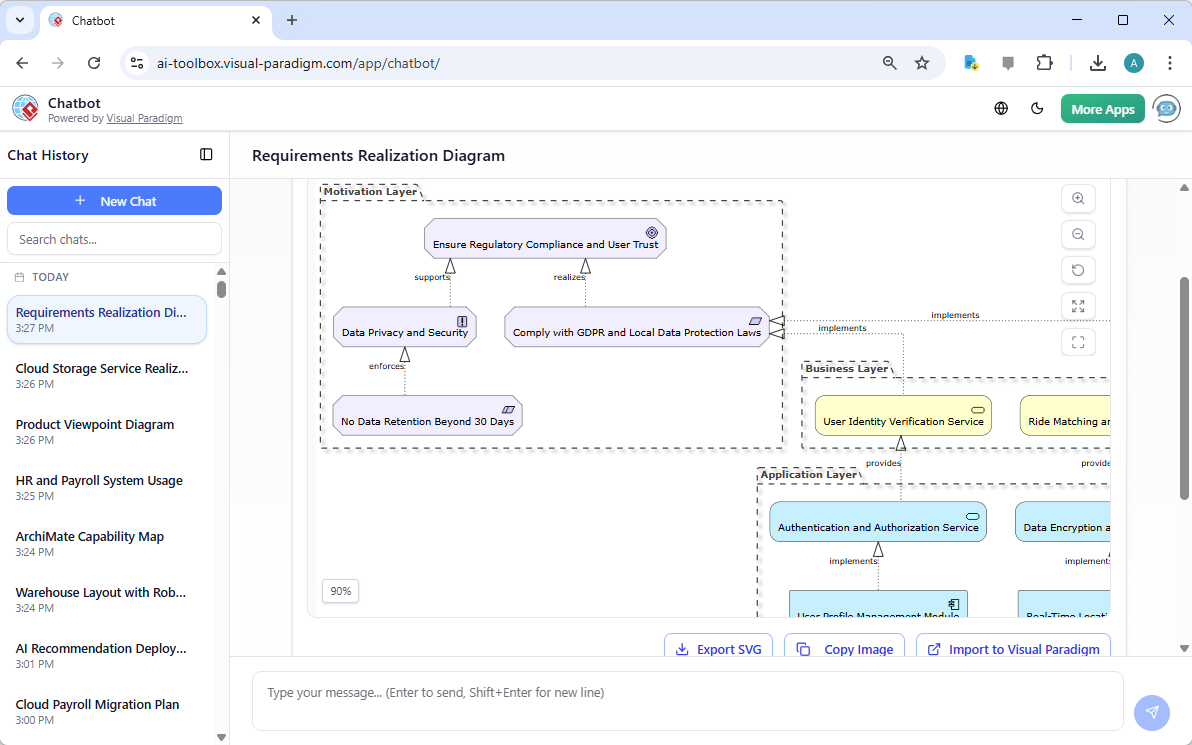1192x745 pixels.
Task: Reset the diagram zoom level
Action: click(x=1078, y=270)
